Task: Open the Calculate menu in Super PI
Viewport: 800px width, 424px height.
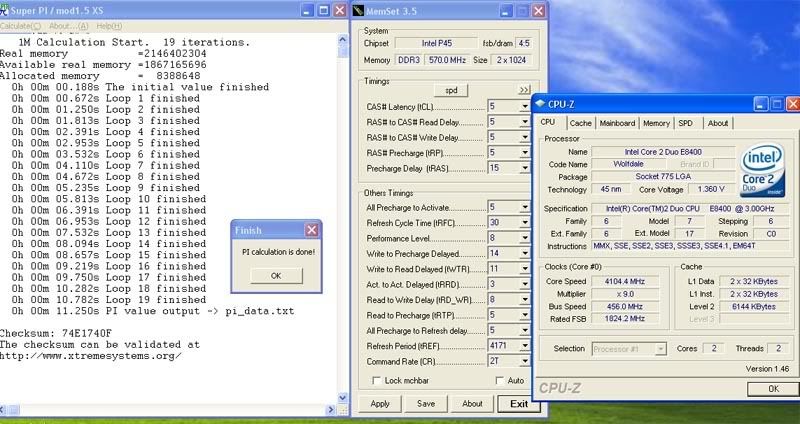Action: tap(20, 26)
